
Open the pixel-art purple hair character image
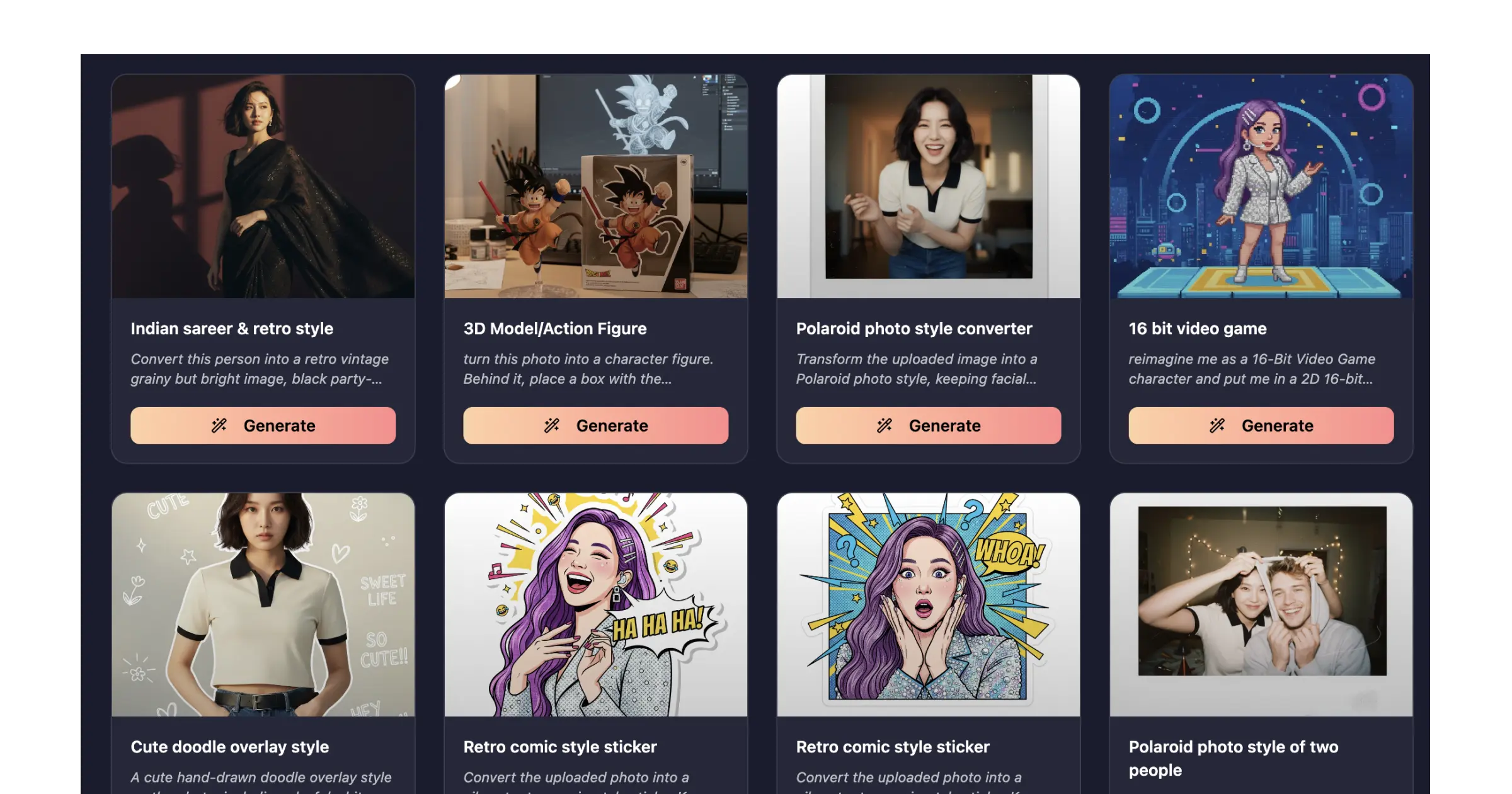pyautogui.click(x=1261, y=187)
